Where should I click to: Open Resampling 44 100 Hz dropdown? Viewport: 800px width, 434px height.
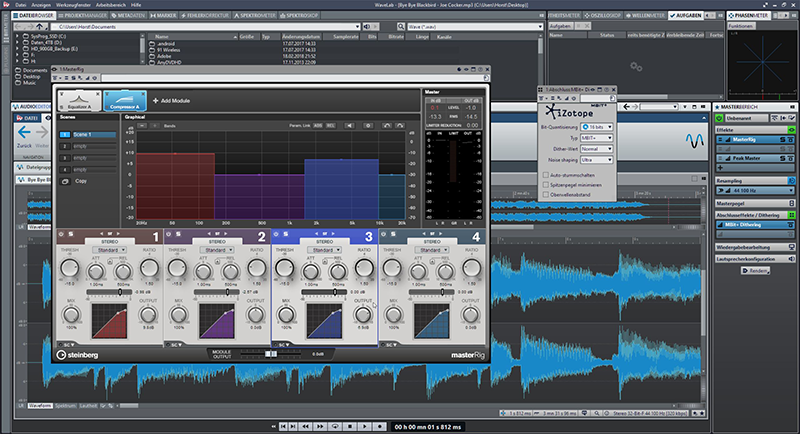tap(755, 190)
